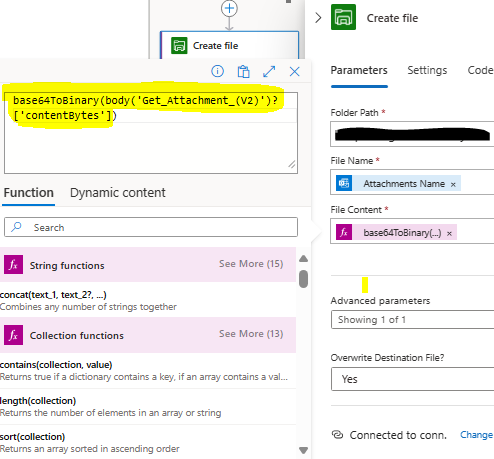Click the function list scrollbar down arrow

(303, 450)
